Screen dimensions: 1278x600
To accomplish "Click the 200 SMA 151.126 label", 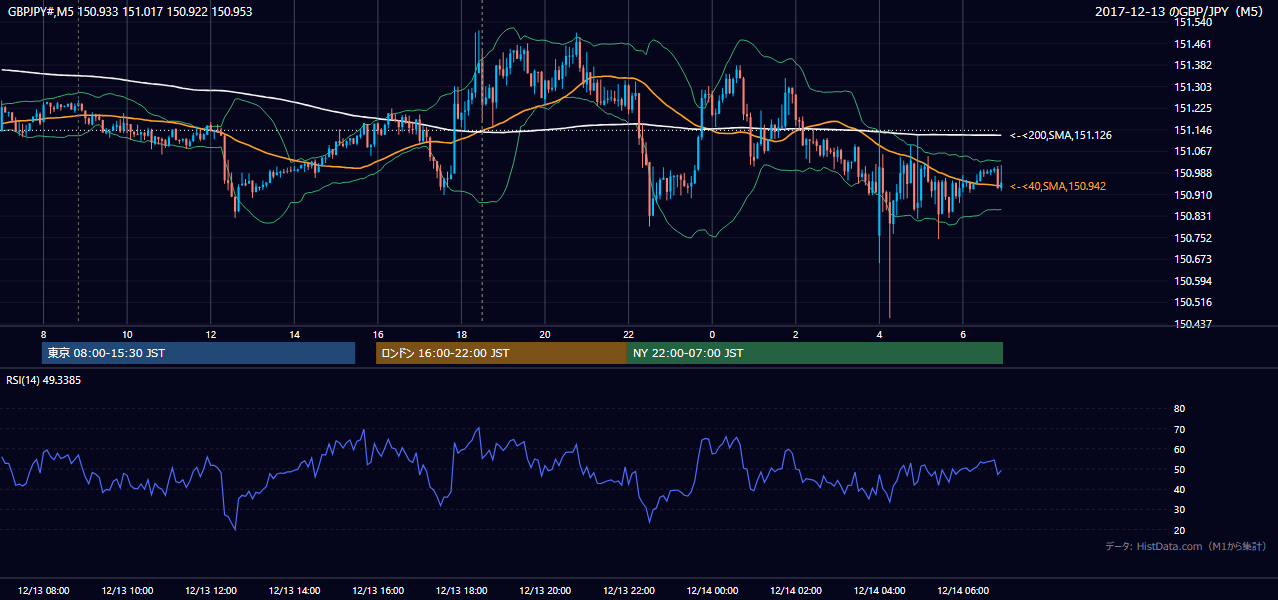I will 1061,135.
